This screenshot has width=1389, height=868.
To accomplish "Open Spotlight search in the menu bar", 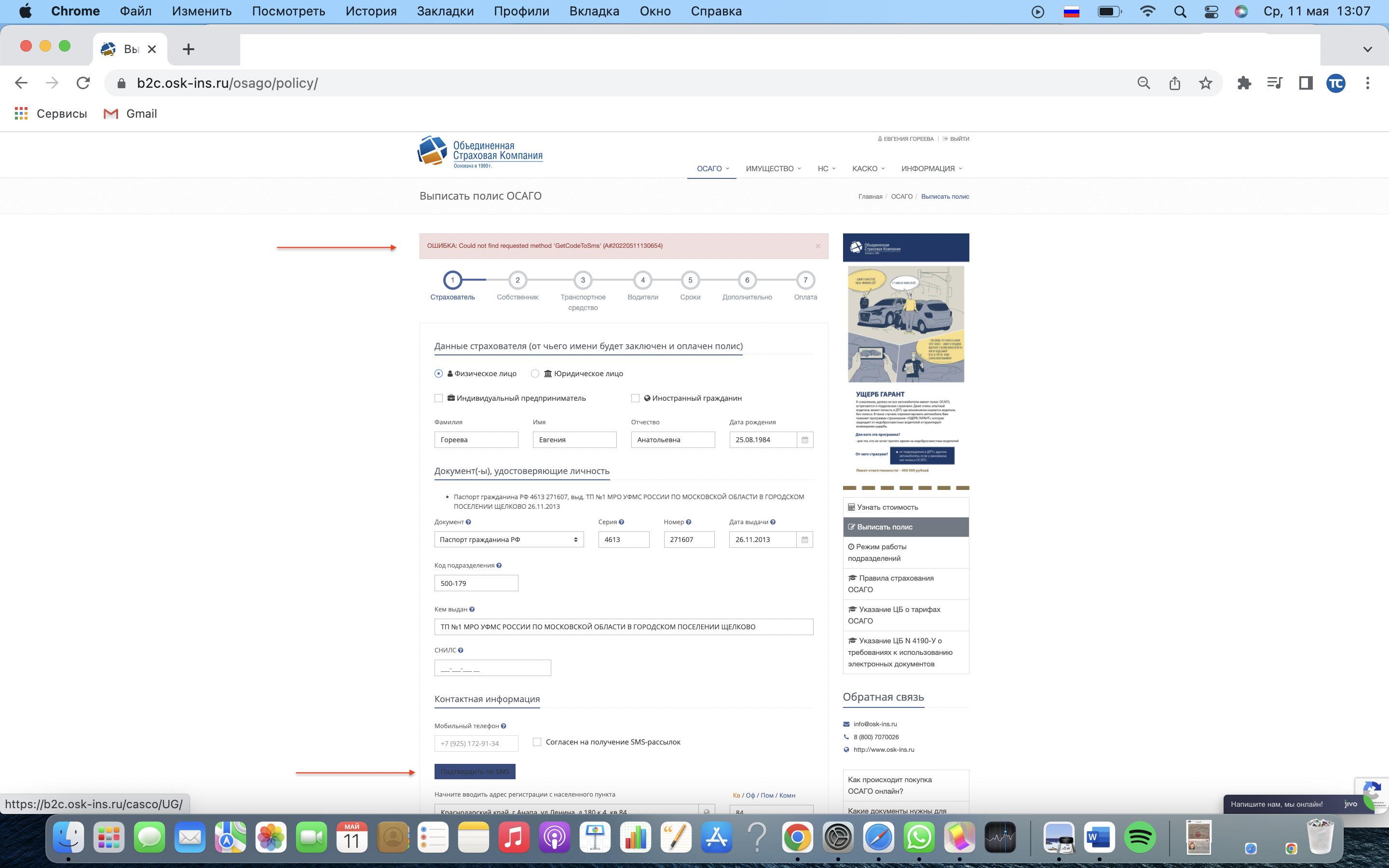I will [x=1180, y=12].
